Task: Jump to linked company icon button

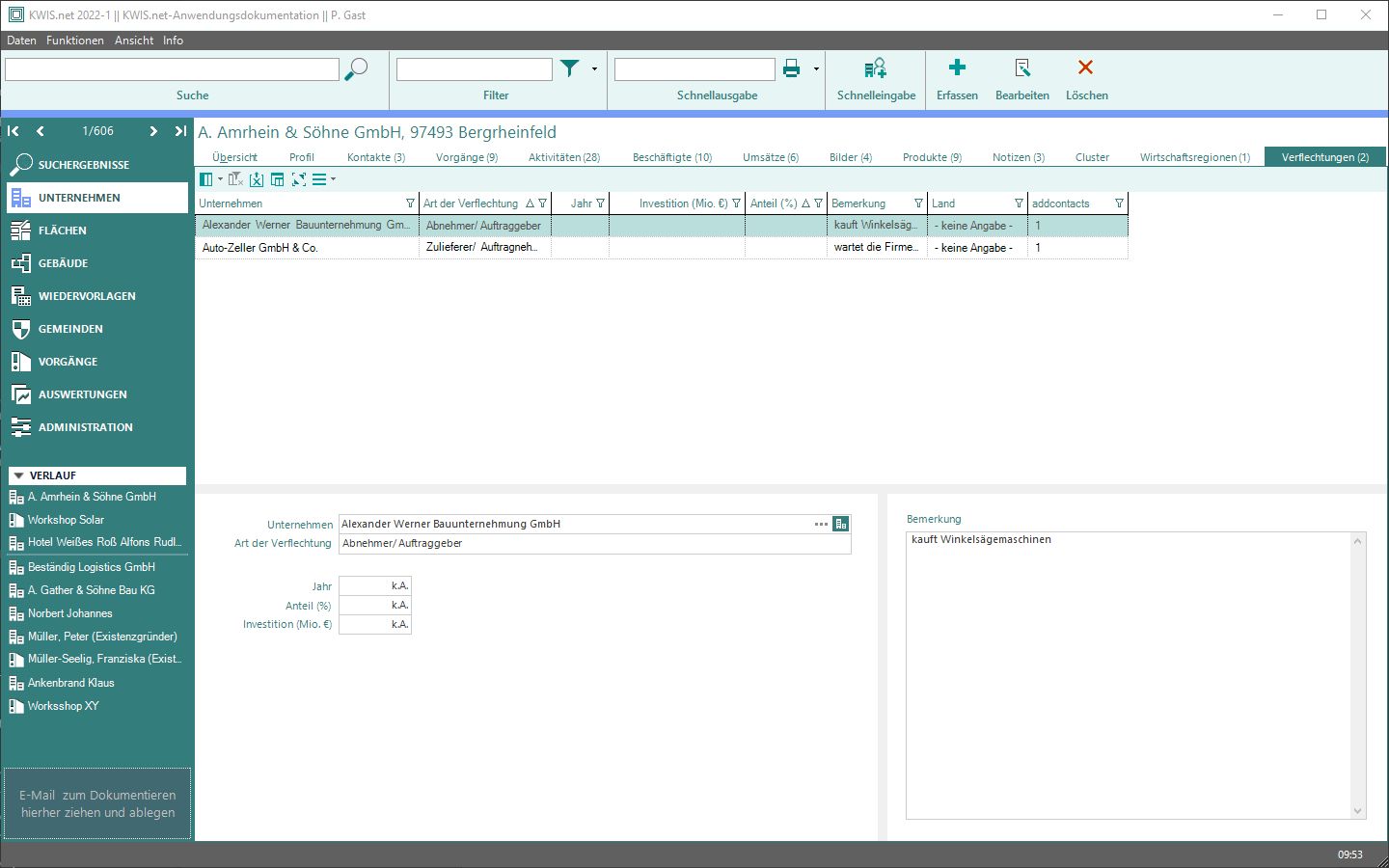Action: [x=841, y=524]
